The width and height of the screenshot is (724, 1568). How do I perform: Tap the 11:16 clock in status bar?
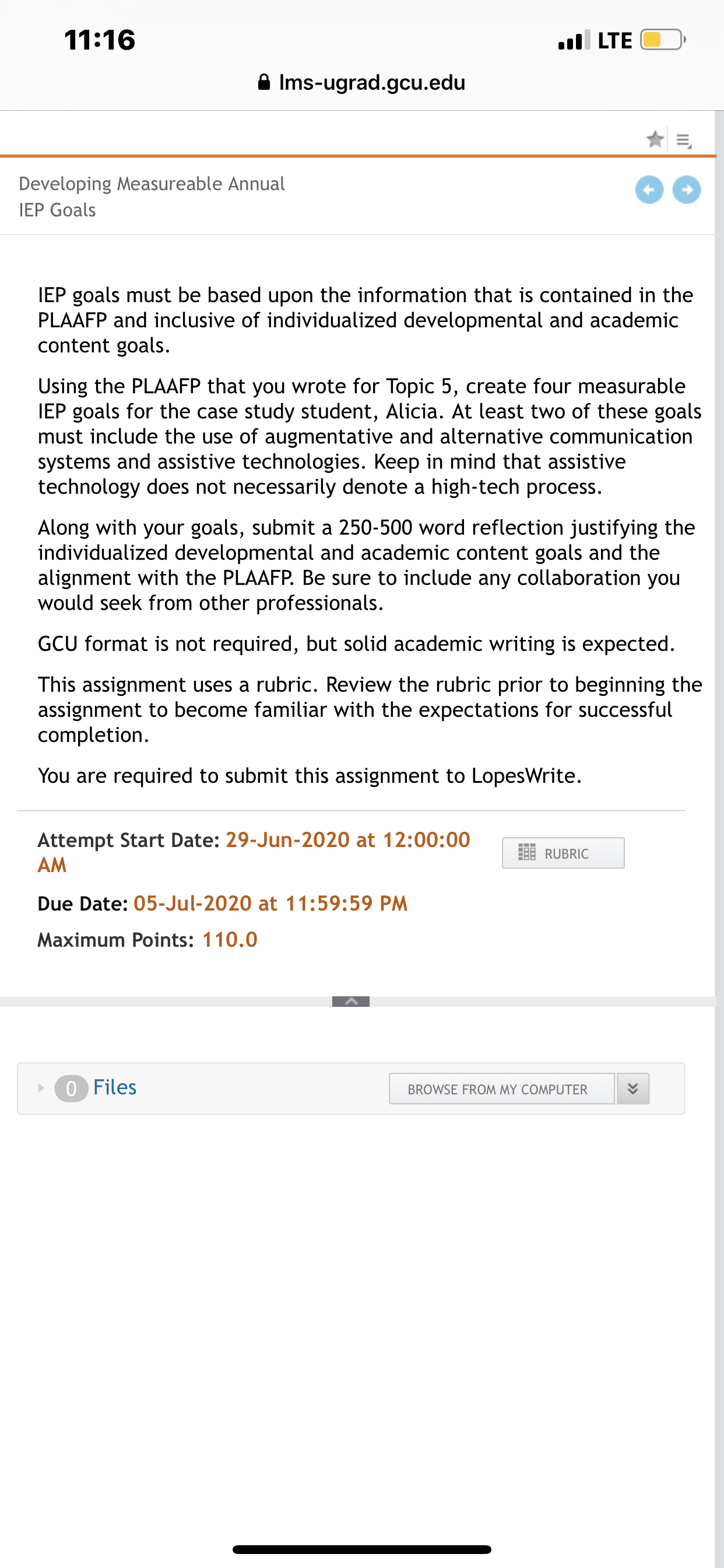click(x=100, y=40)
